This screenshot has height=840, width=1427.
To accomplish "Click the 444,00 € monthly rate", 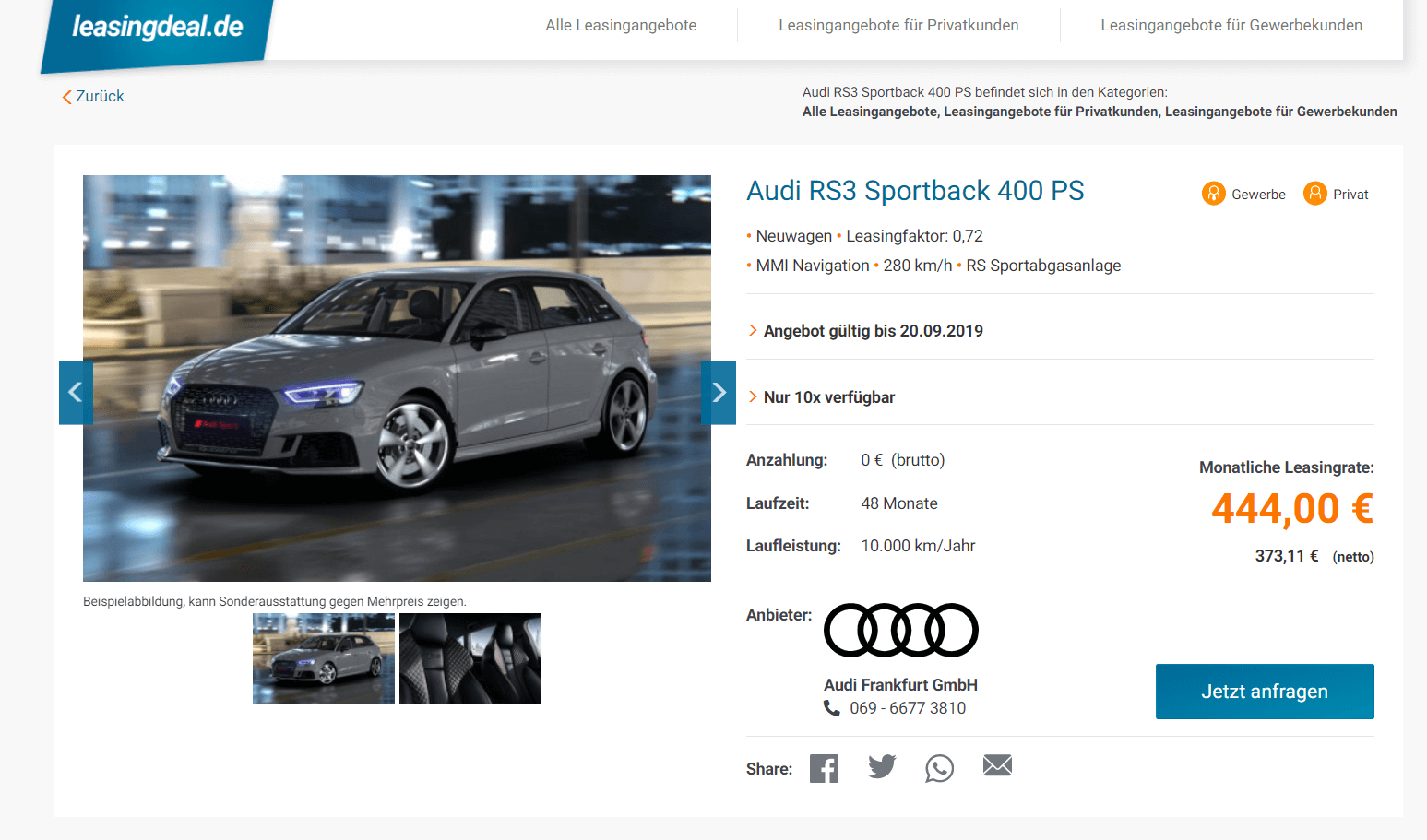I will pos(1292,509).
